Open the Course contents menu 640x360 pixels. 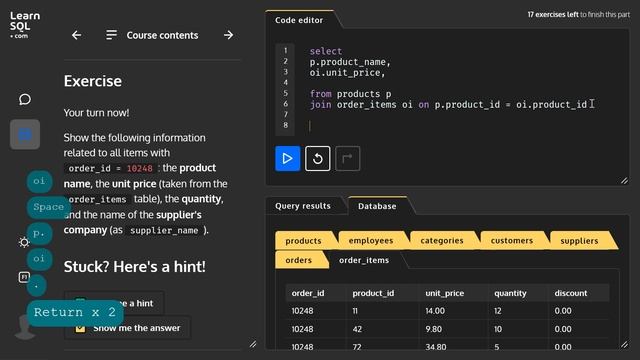coord(152,35)
